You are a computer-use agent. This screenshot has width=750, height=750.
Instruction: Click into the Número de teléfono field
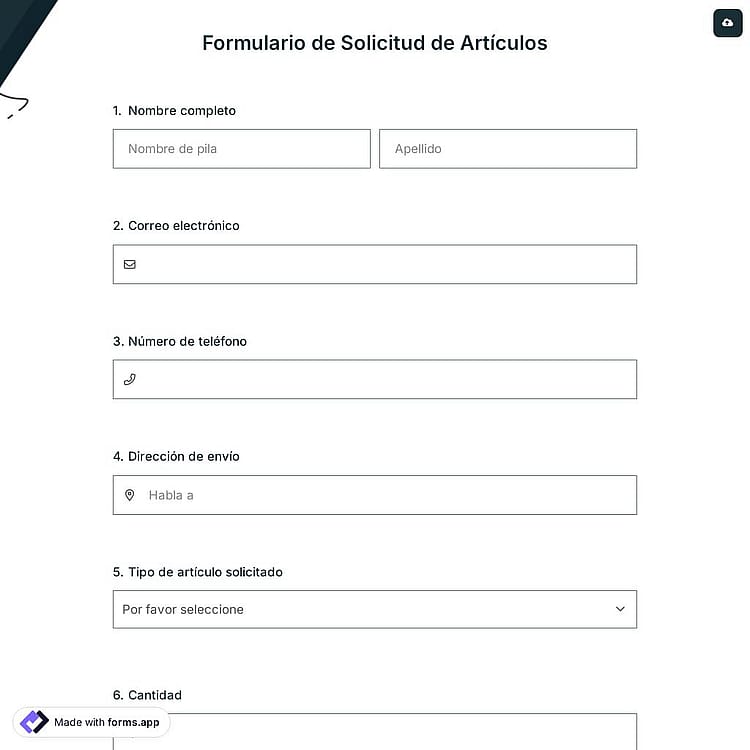click(x=375, y=379)
